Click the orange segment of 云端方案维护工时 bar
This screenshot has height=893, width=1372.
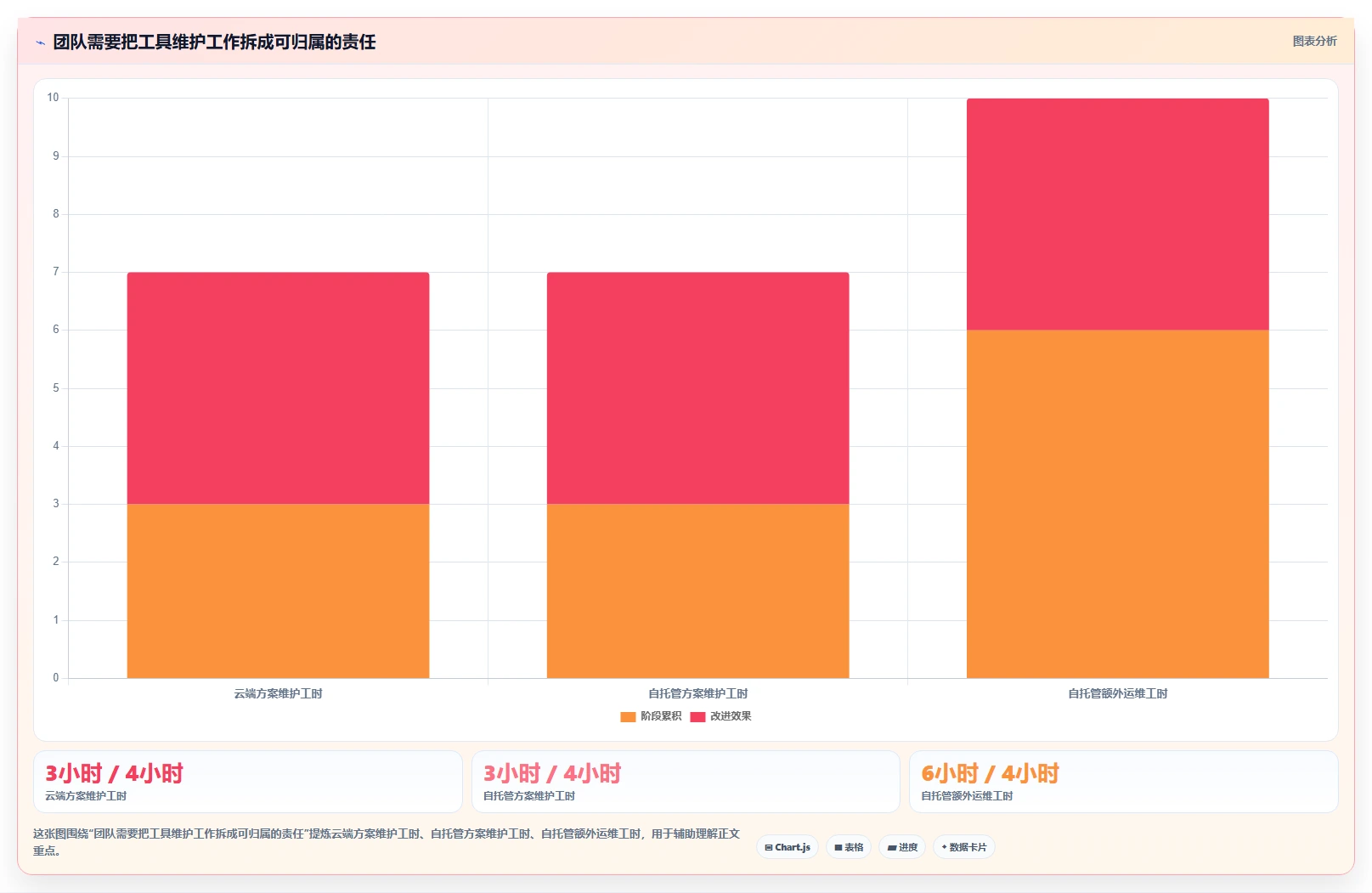[278, 591]
